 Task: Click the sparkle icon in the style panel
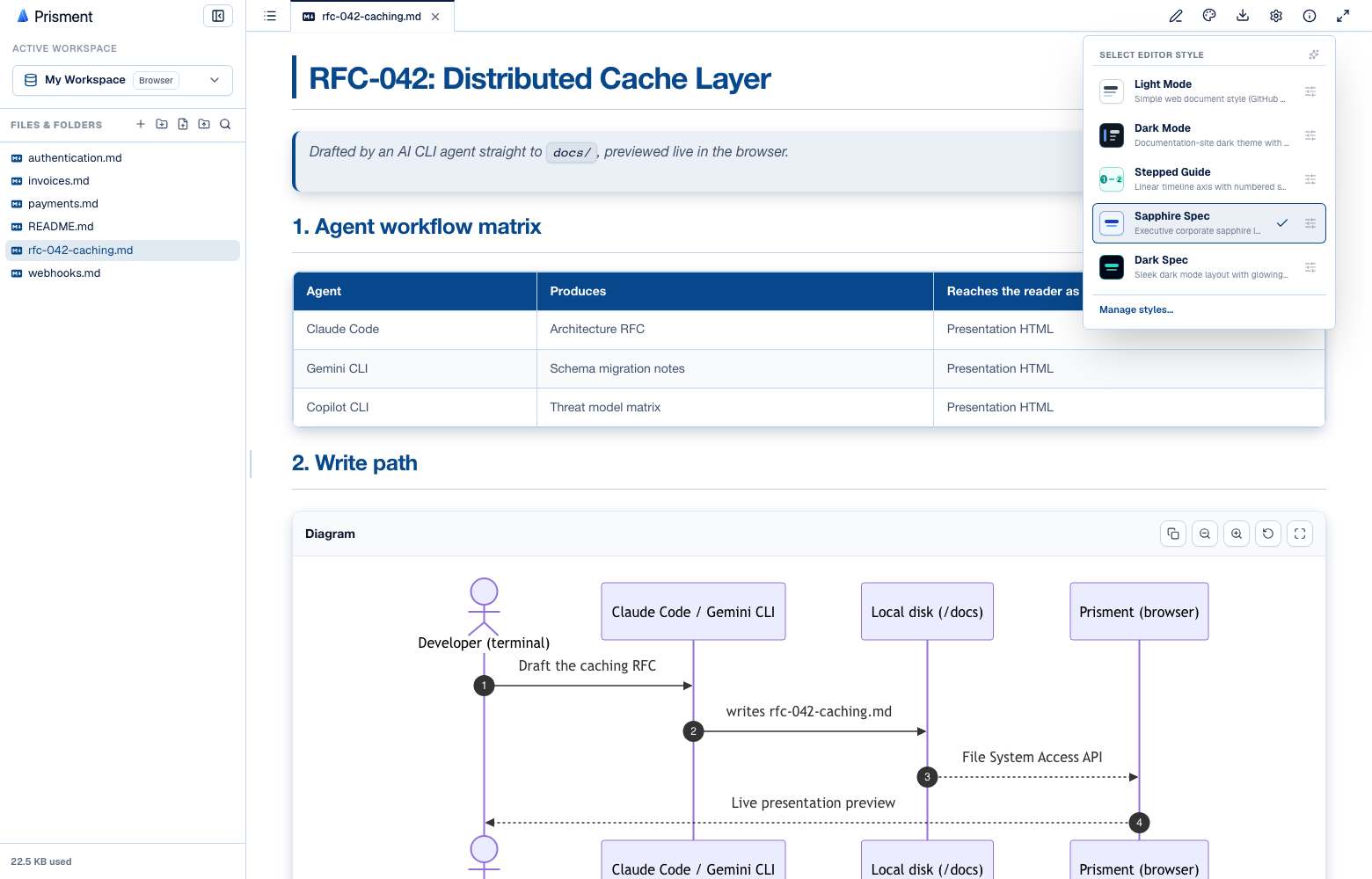1314,54
